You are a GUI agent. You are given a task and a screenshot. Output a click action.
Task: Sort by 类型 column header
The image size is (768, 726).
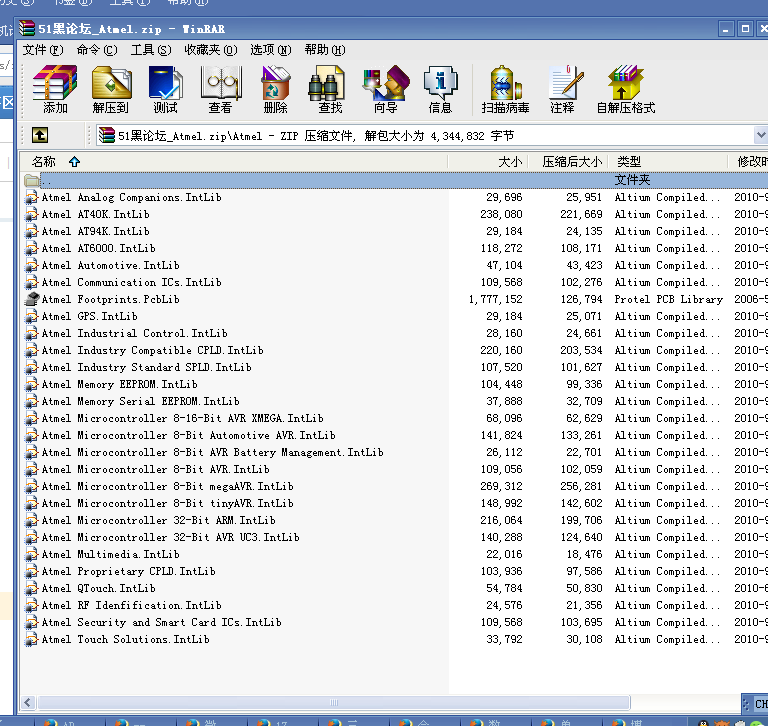(668, 162)
